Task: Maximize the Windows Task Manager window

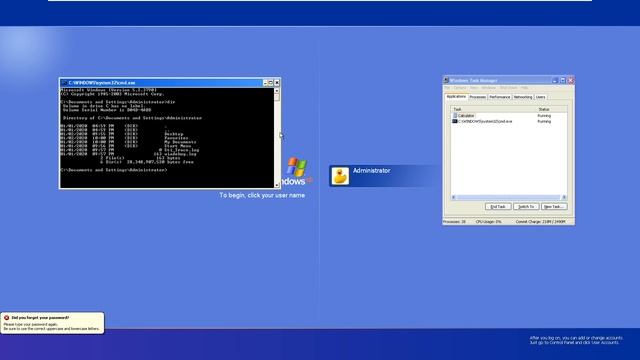Action: [x=563, y=80]
